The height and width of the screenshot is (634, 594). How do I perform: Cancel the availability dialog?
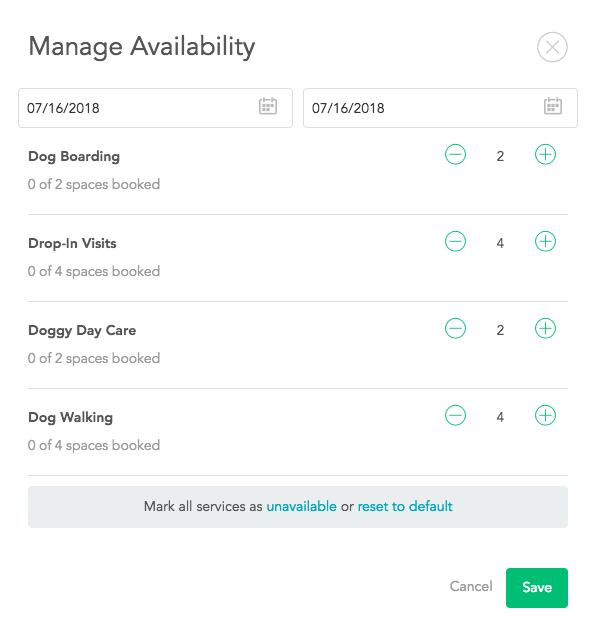471,586
